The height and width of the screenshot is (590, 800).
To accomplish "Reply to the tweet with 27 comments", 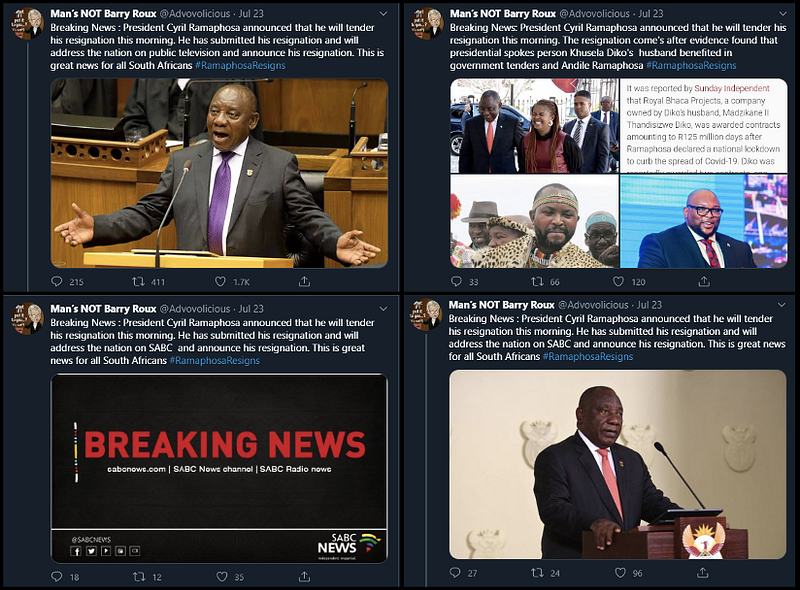I will 455,572.
